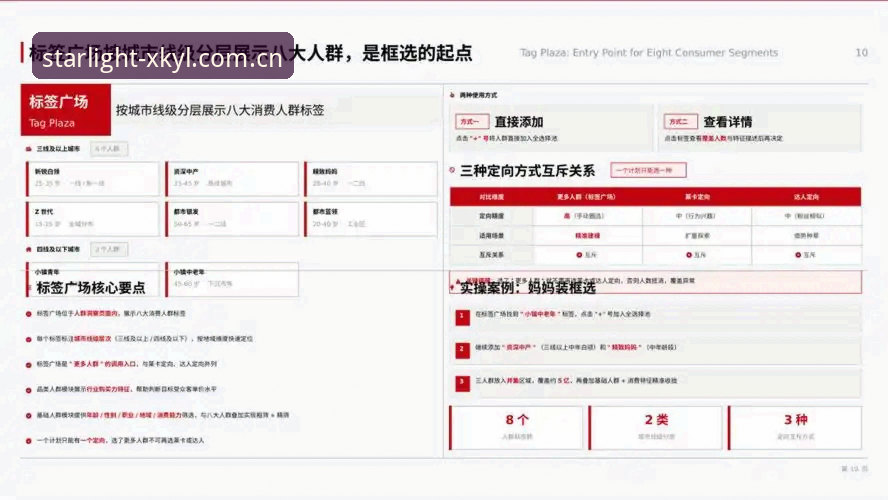Click the 互斥 icon in 达人定向 column

click(x=798, y=255)
